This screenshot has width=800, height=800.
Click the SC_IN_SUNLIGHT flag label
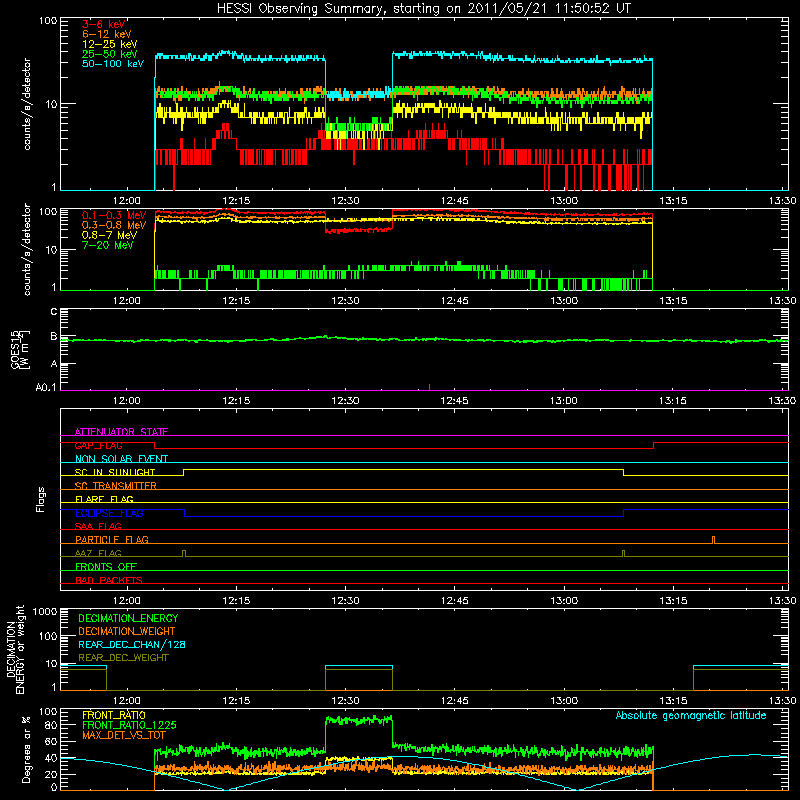(115, 472)
